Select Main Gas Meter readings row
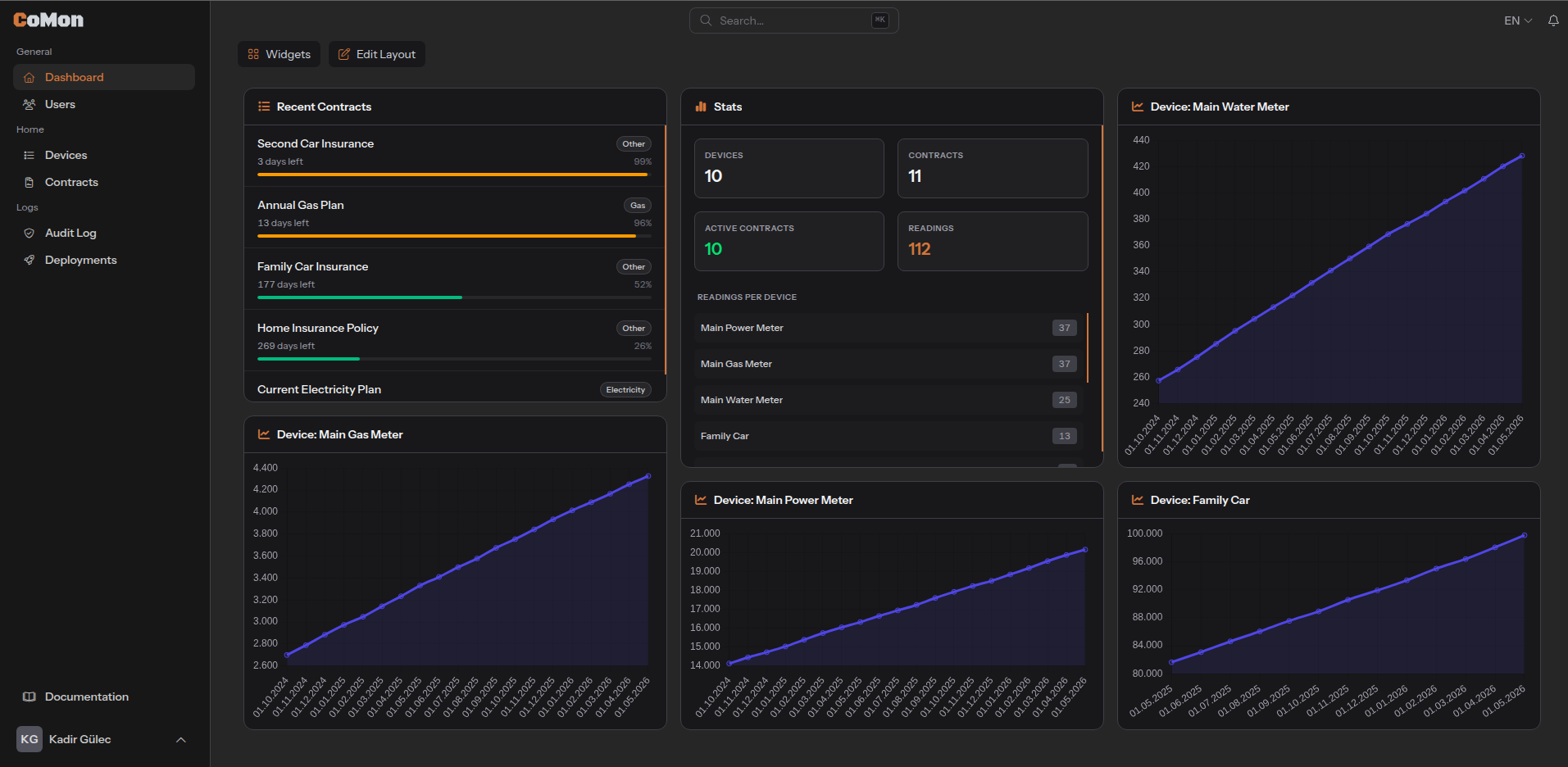The image size is (1568, 767). coord(889,364)
